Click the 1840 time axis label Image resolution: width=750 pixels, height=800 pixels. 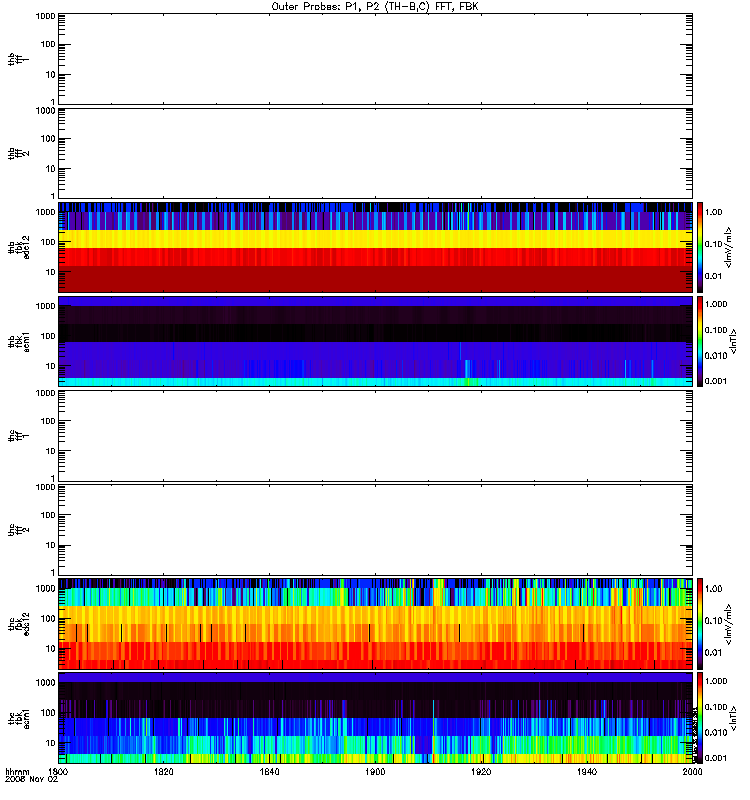point(269,771)
